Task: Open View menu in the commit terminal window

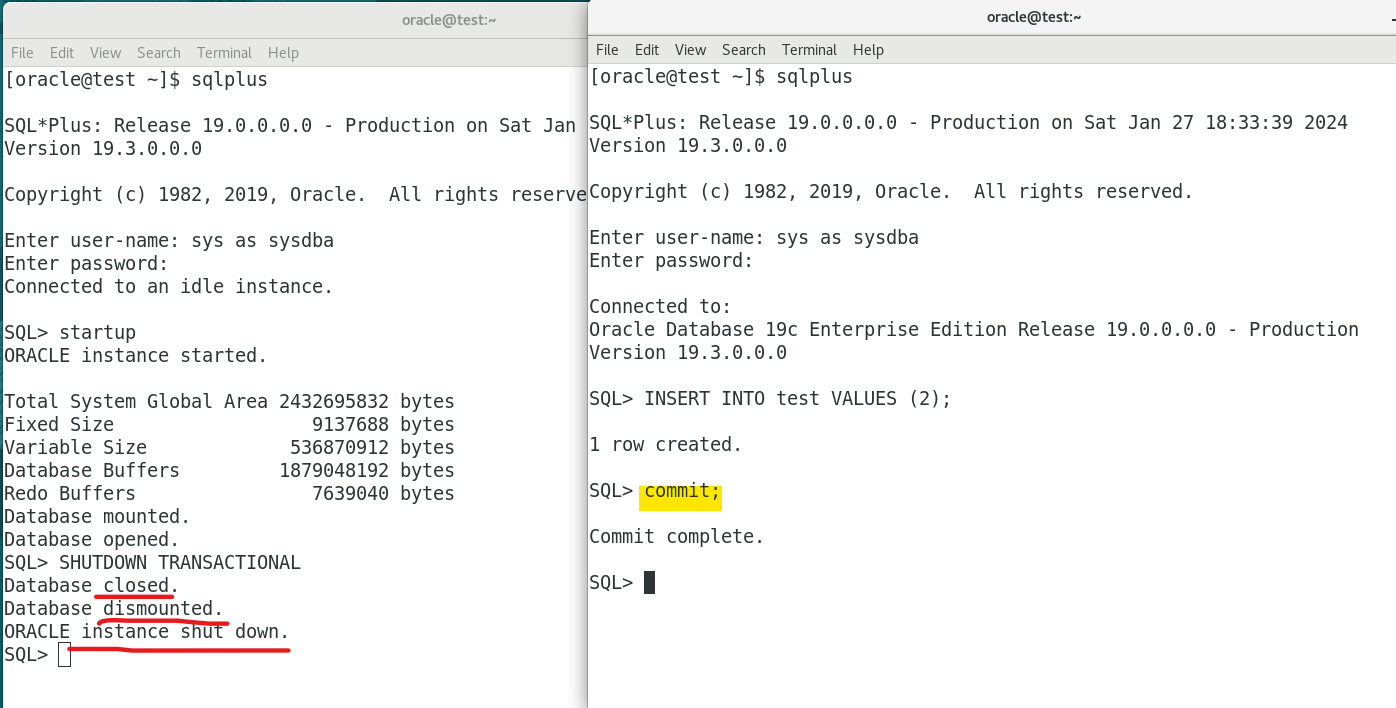Action: coord(690,50)
